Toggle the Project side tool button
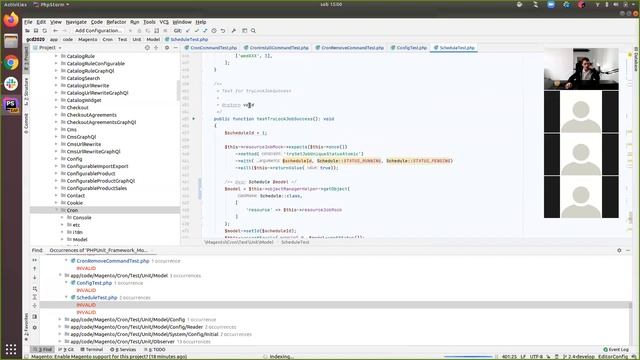 27,59
